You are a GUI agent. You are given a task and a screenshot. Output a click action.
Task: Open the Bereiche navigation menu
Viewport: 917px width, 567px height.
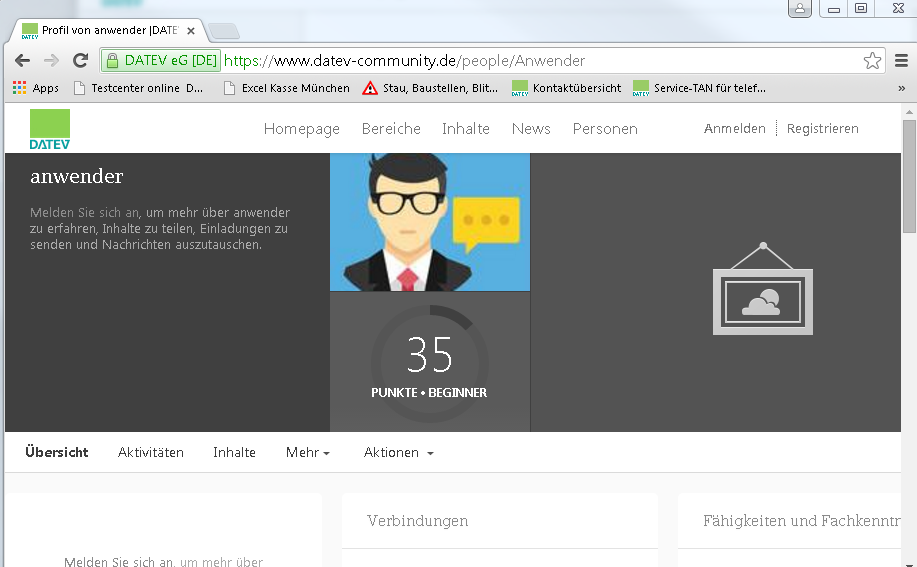tap(391, 129)
